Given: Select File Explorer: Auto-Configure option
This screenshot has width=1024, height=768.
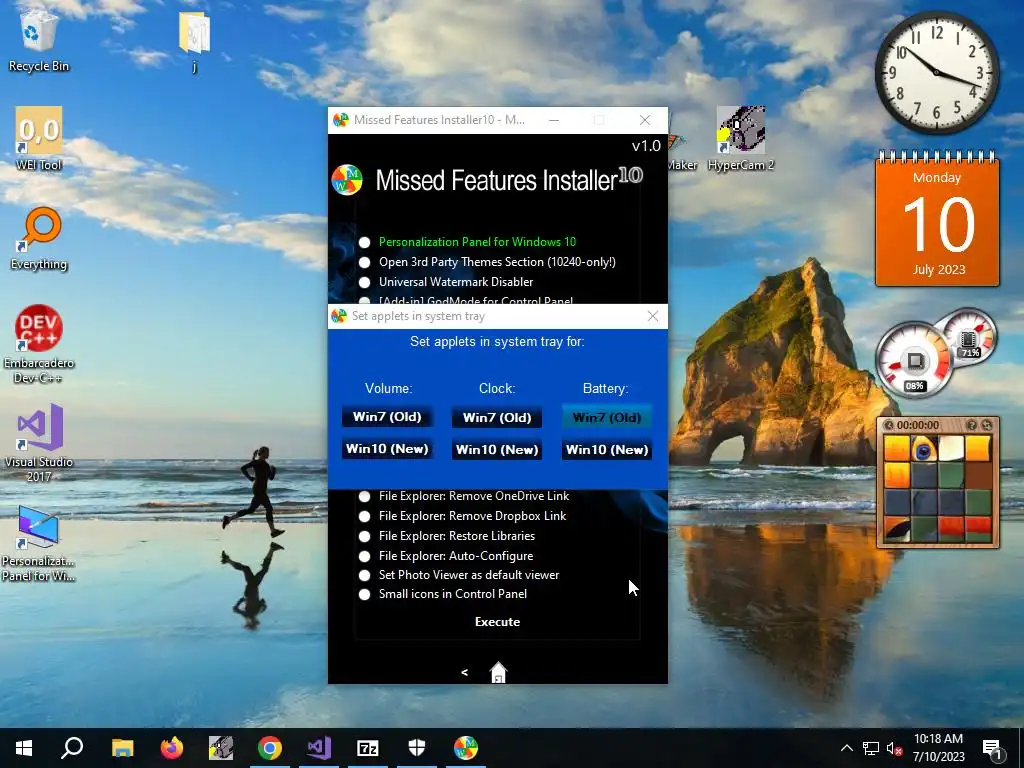Looking at the screenshot, I should coord(364,556).
